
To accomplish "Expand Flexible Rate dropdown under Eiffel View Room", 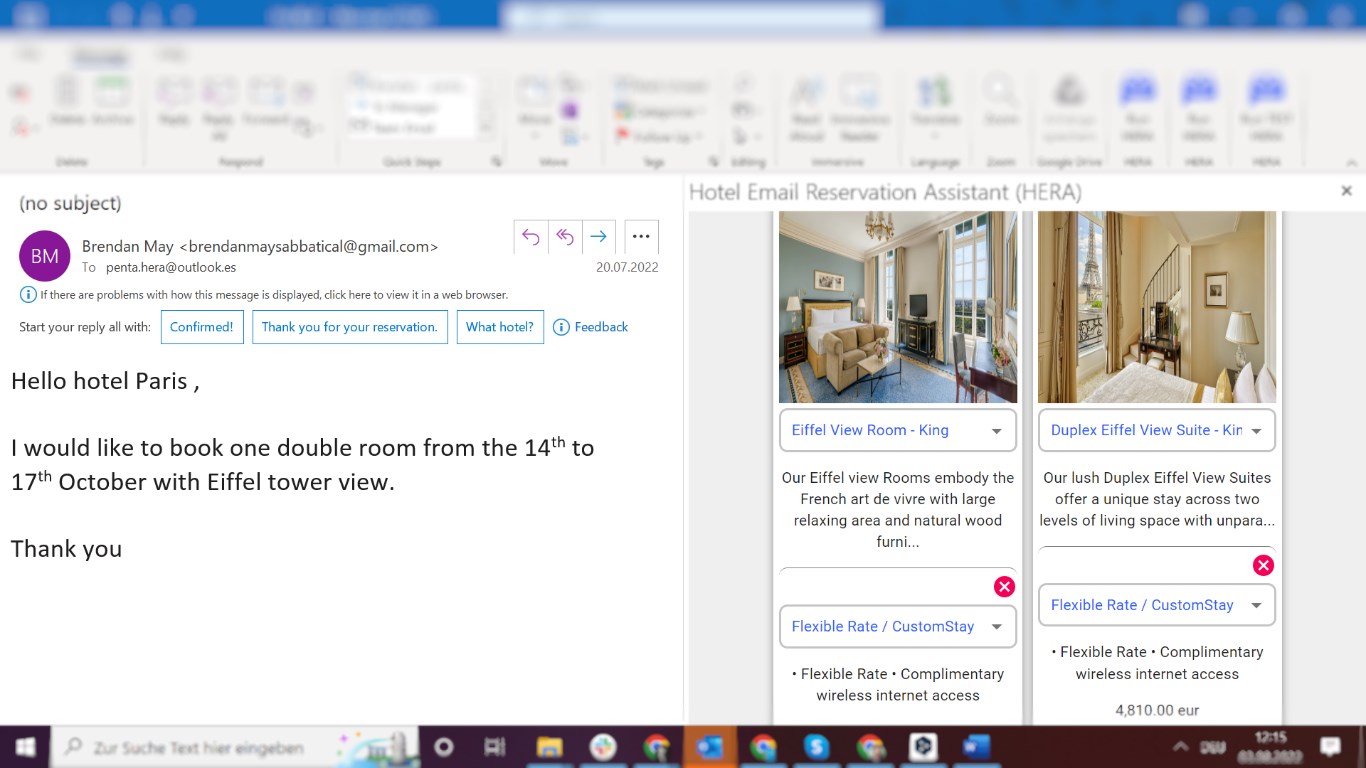I will tap(898, 627).
